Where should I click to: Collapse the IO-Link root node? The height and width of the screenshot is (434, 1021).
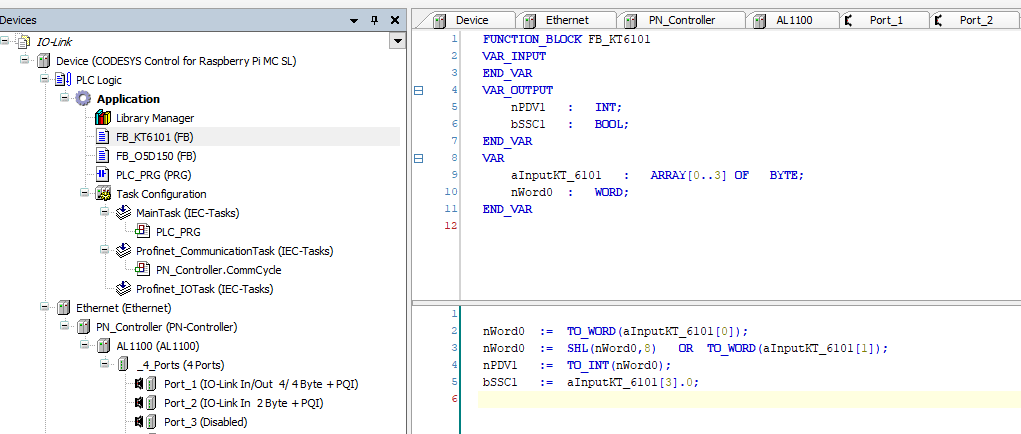pos(5,41)
